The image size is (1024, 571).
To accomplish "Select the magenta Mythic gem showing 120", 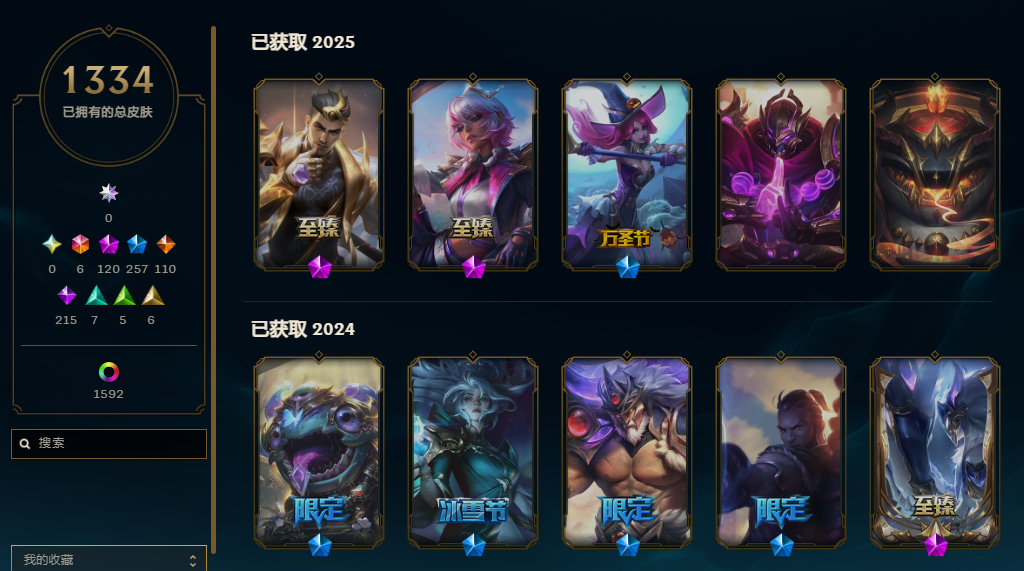I will [108, 244].
